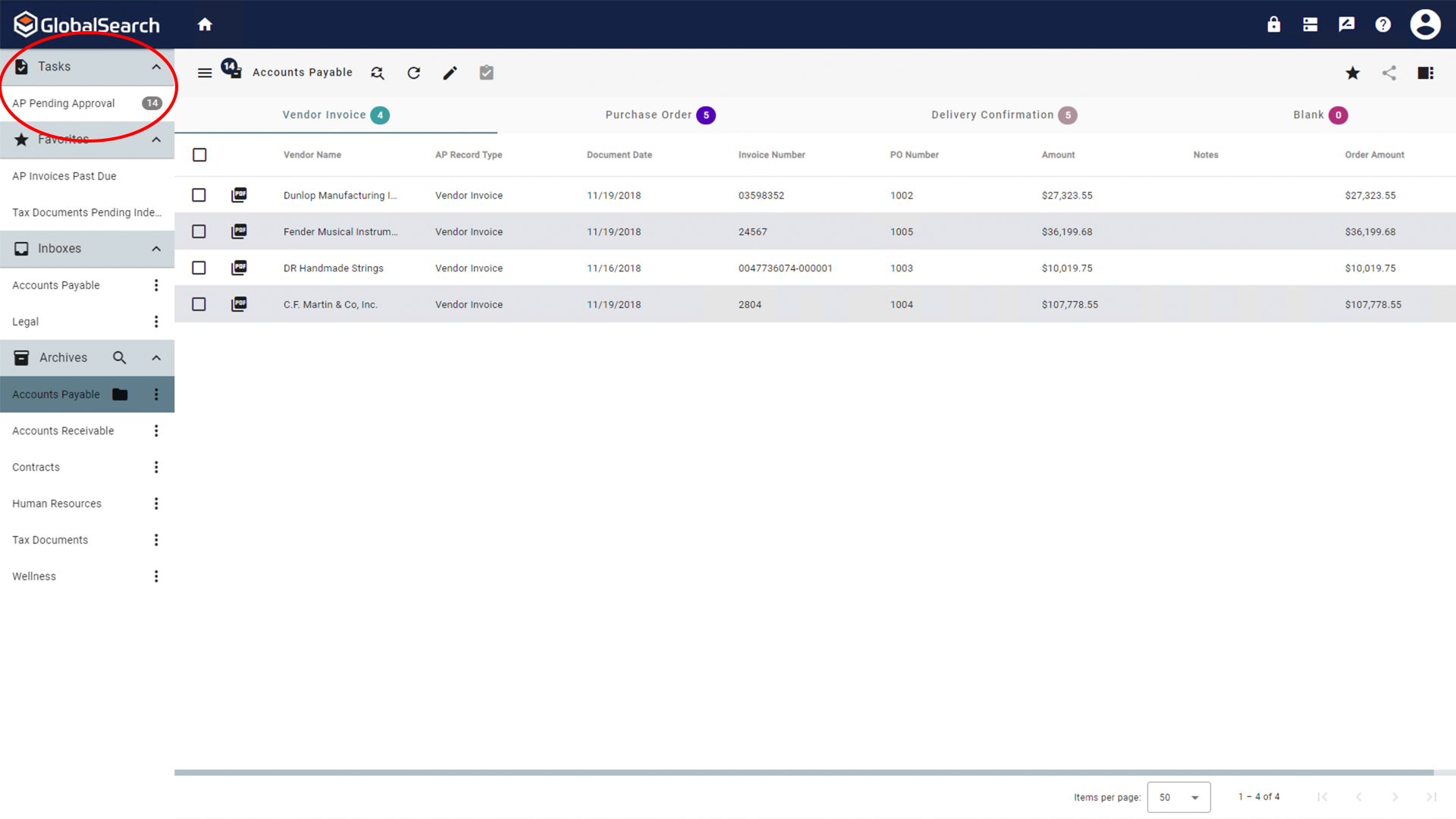This screenshot has width=1456, height=819.
Task: Open AP Pending Approval task
Action: 64,103
